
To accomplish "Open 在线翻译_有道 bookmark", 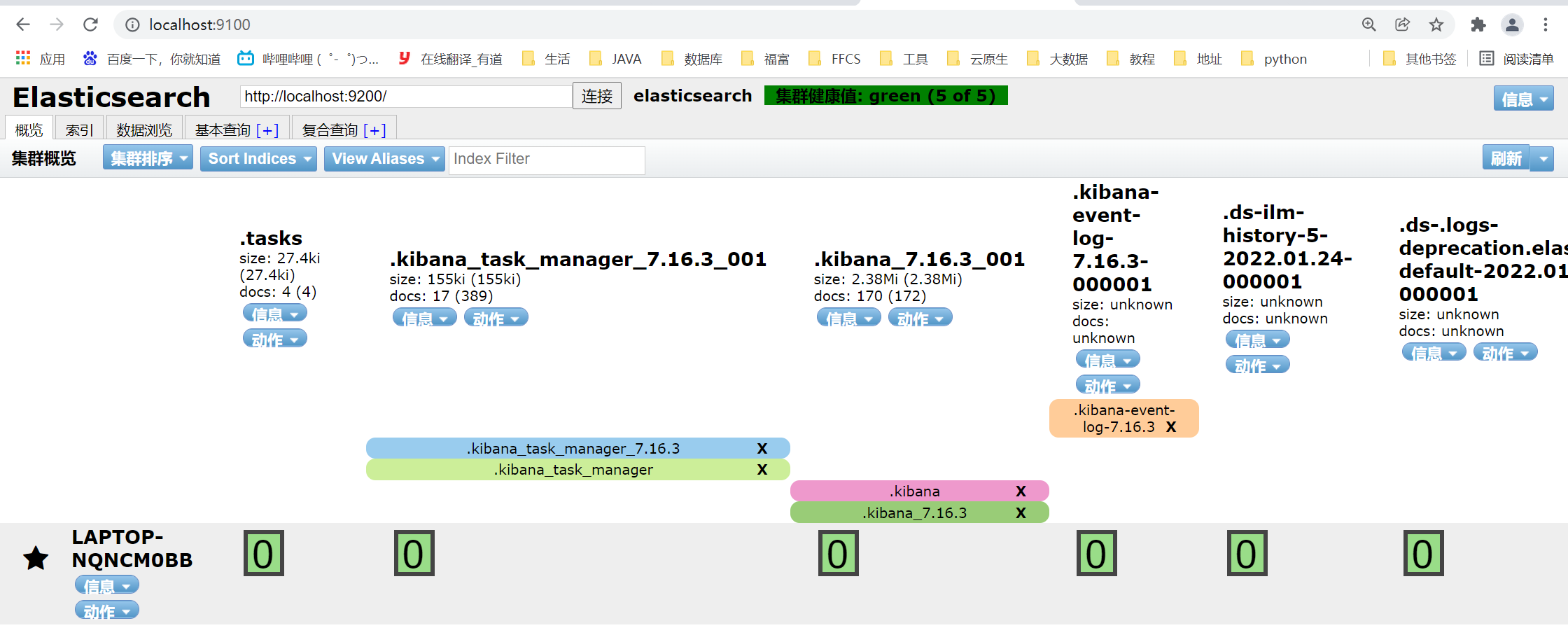I will pos(450,59).
